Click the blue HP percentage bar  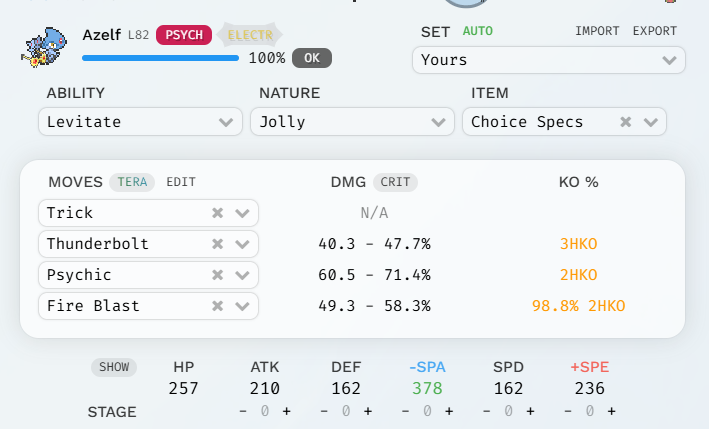coord(160,58)
